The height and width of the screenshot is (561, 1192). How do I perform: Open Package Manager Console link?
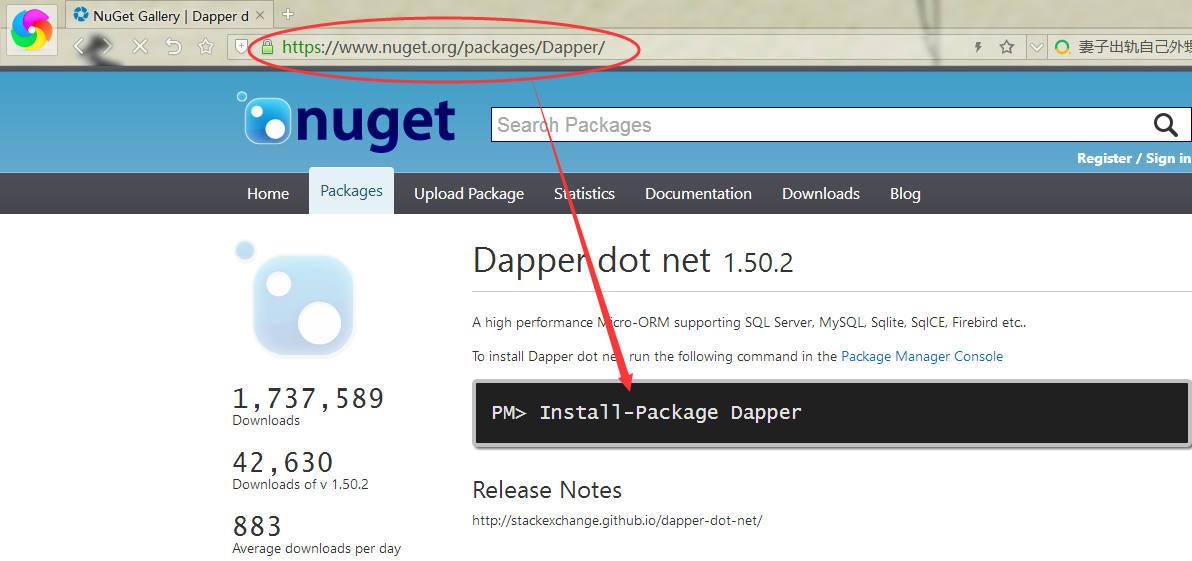pyautogui.click(x=922, y=356)
